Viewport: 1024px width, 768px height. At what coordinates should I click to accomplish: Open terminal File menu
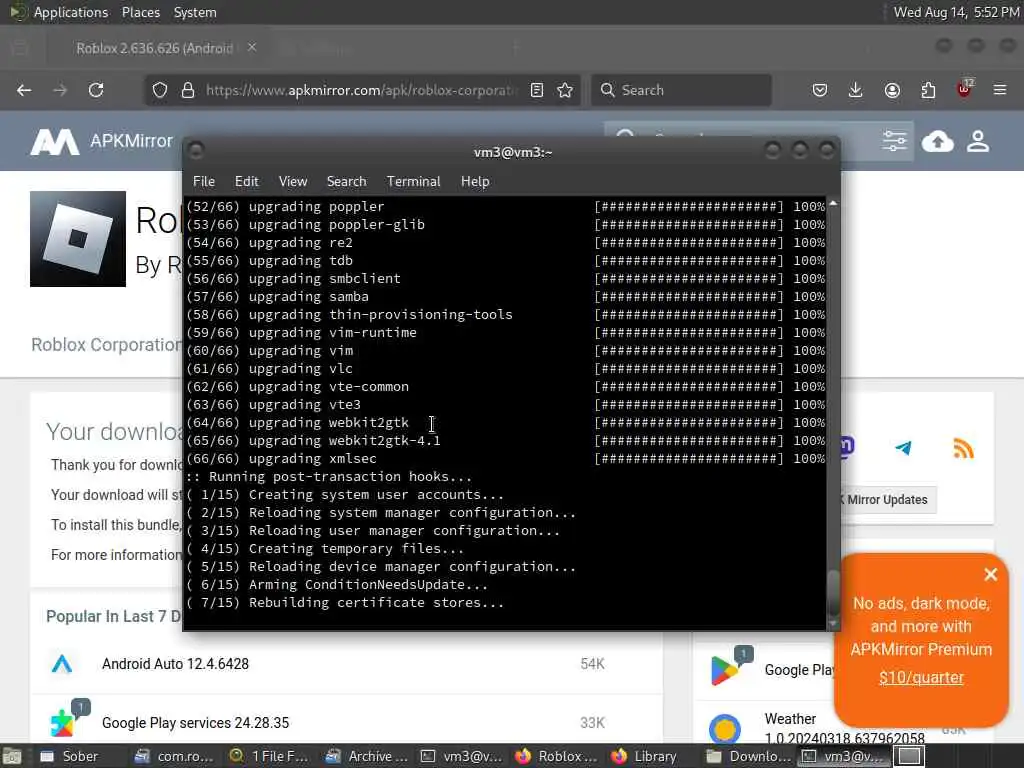pyautogui.click(x=204, y=182)
